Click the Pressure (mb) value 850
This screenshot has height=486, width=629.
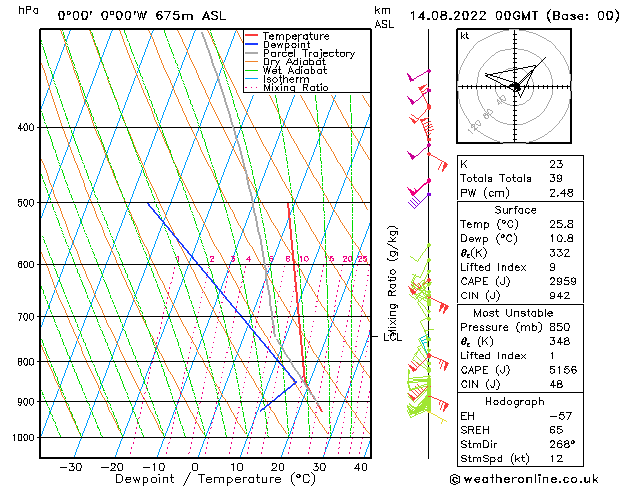[560, 327]
